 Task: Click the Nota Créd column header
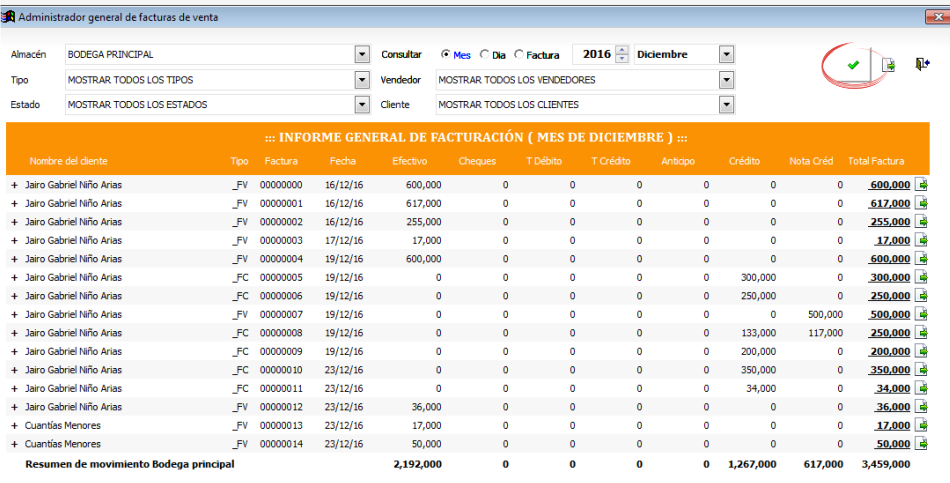[x=811, y=161]
